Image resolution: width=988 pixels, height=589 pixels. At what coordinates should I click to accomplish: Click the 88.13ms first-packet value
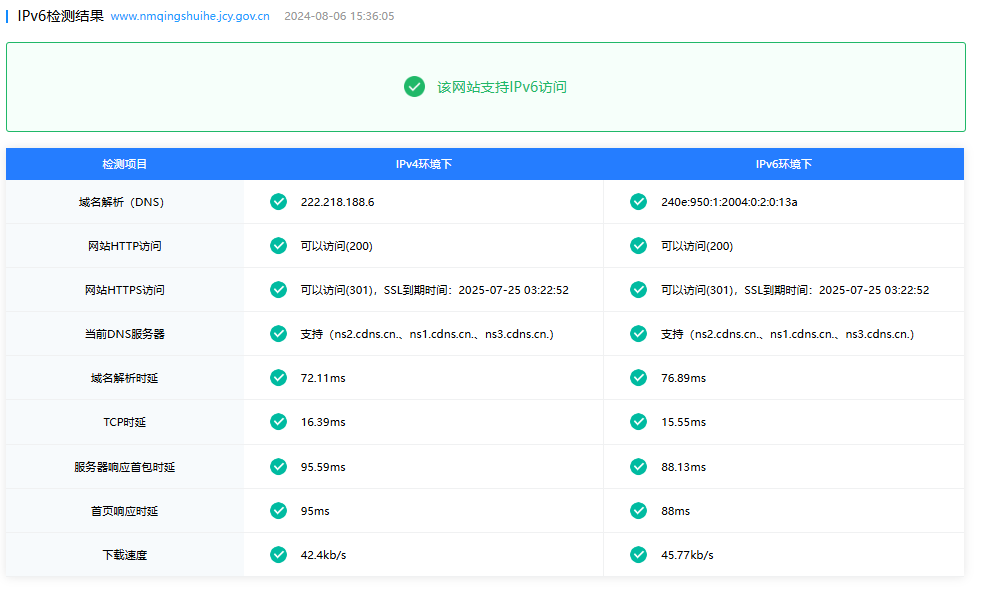click(x=683, y=467)
